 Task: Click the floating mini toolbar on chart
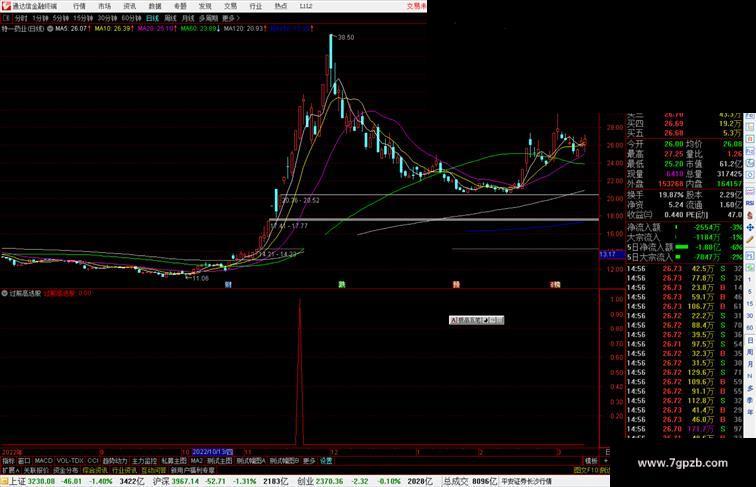tap(476, 320)
